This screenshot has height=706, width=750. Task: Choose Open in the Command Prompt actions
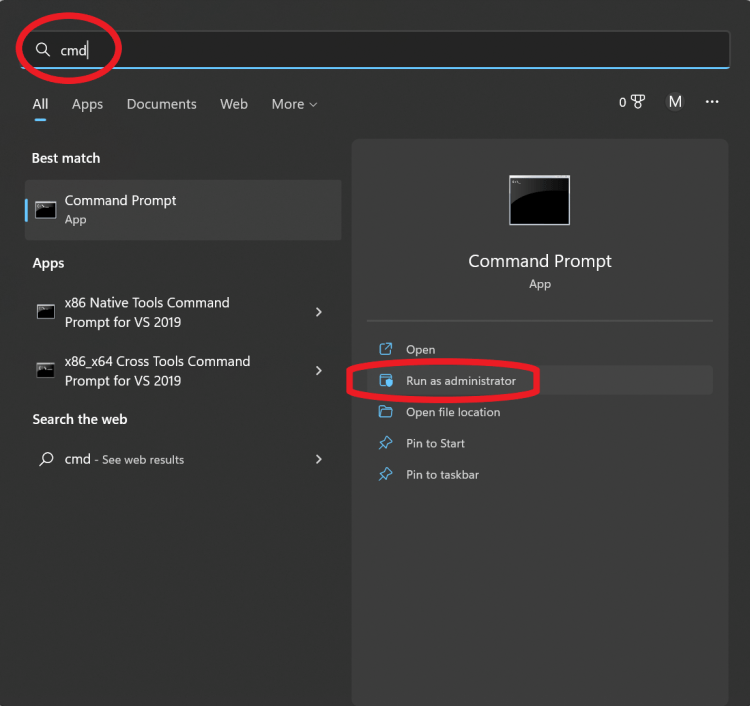420,350
